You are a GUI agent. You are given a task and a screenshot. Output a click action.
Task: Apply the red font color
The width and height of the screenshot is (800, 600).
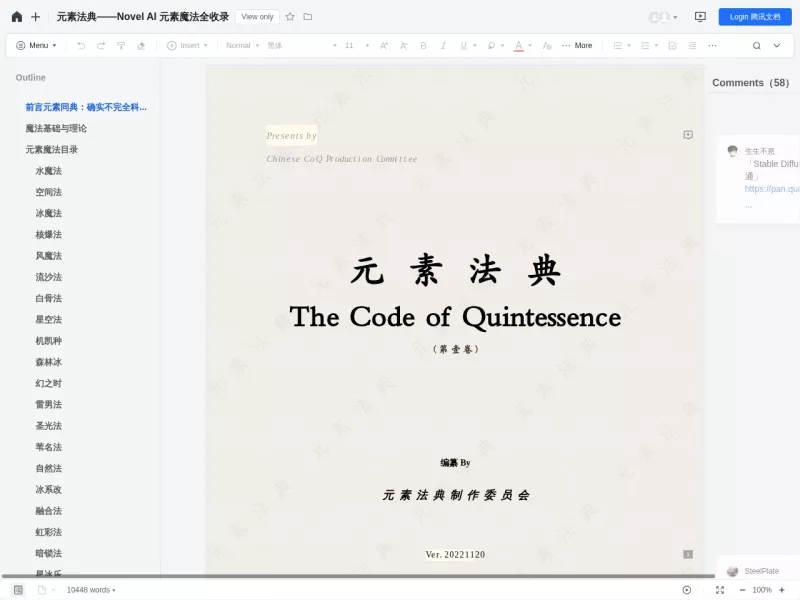click(x=518, y=46)
